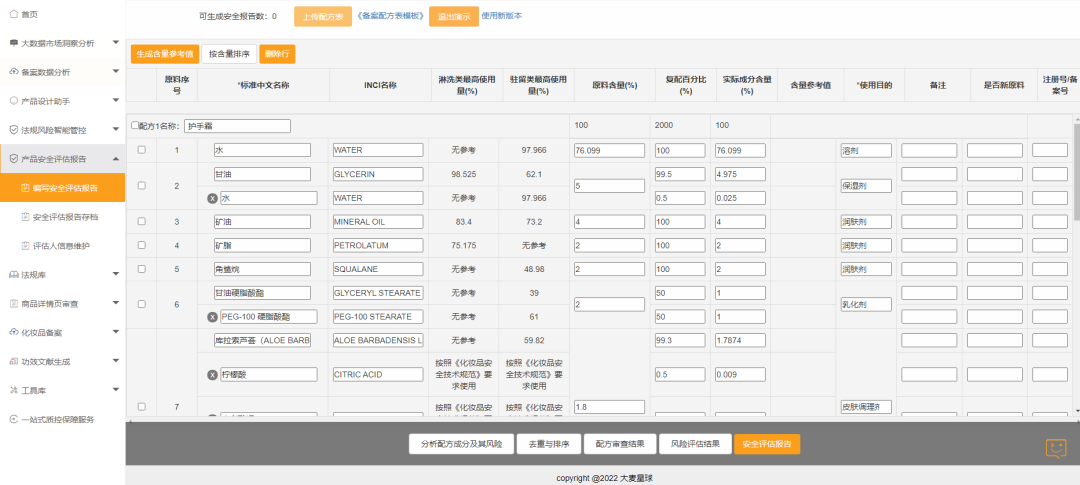Image resolution: width=1080 pixels, height=485 pixels.
Task: Expand the 化妆品备案 menu arrow
Action: tap(116, 332)
